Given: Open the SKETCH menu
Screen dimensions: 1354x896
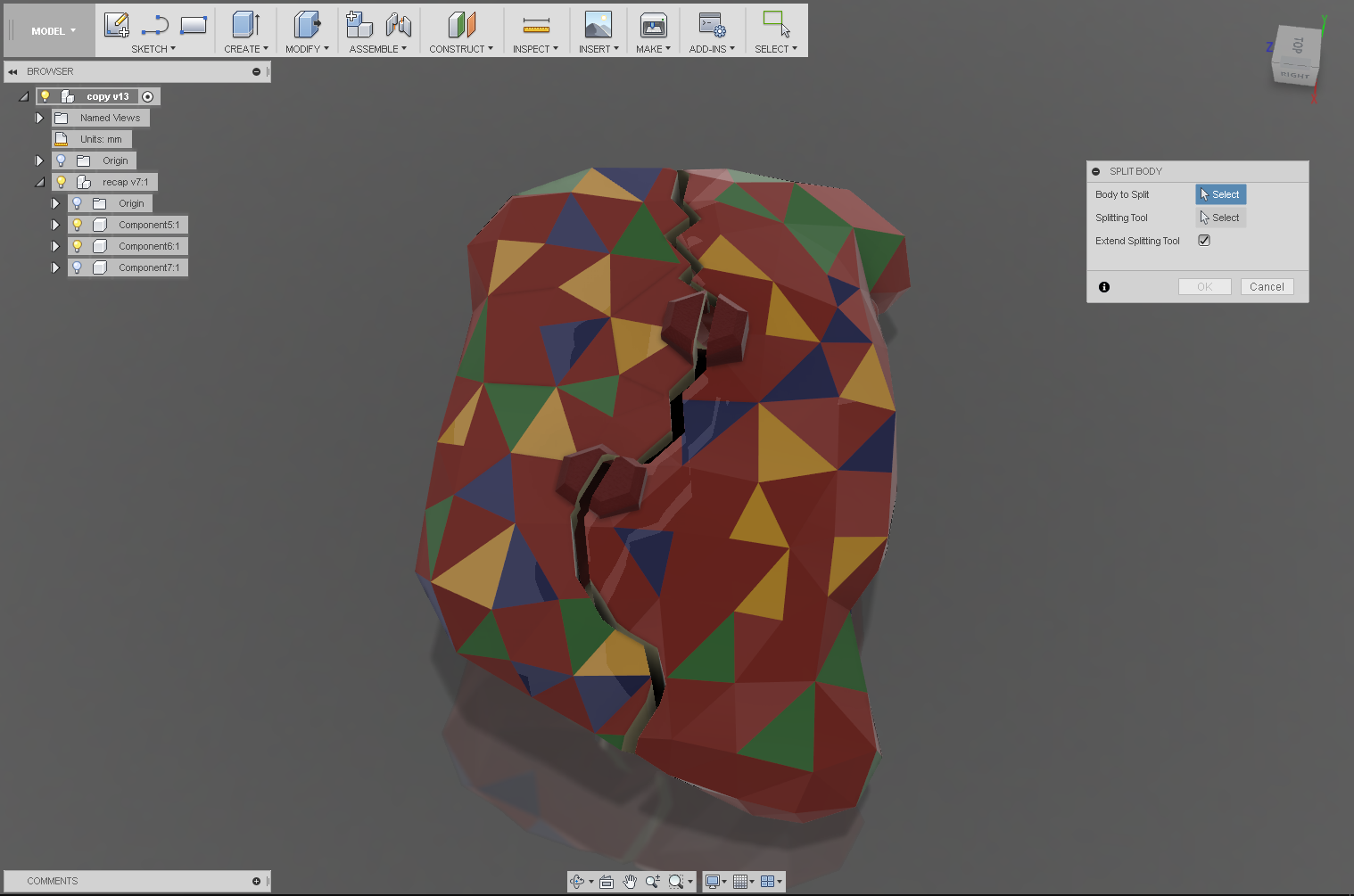Looking at the screenshot, I should 153,49.
